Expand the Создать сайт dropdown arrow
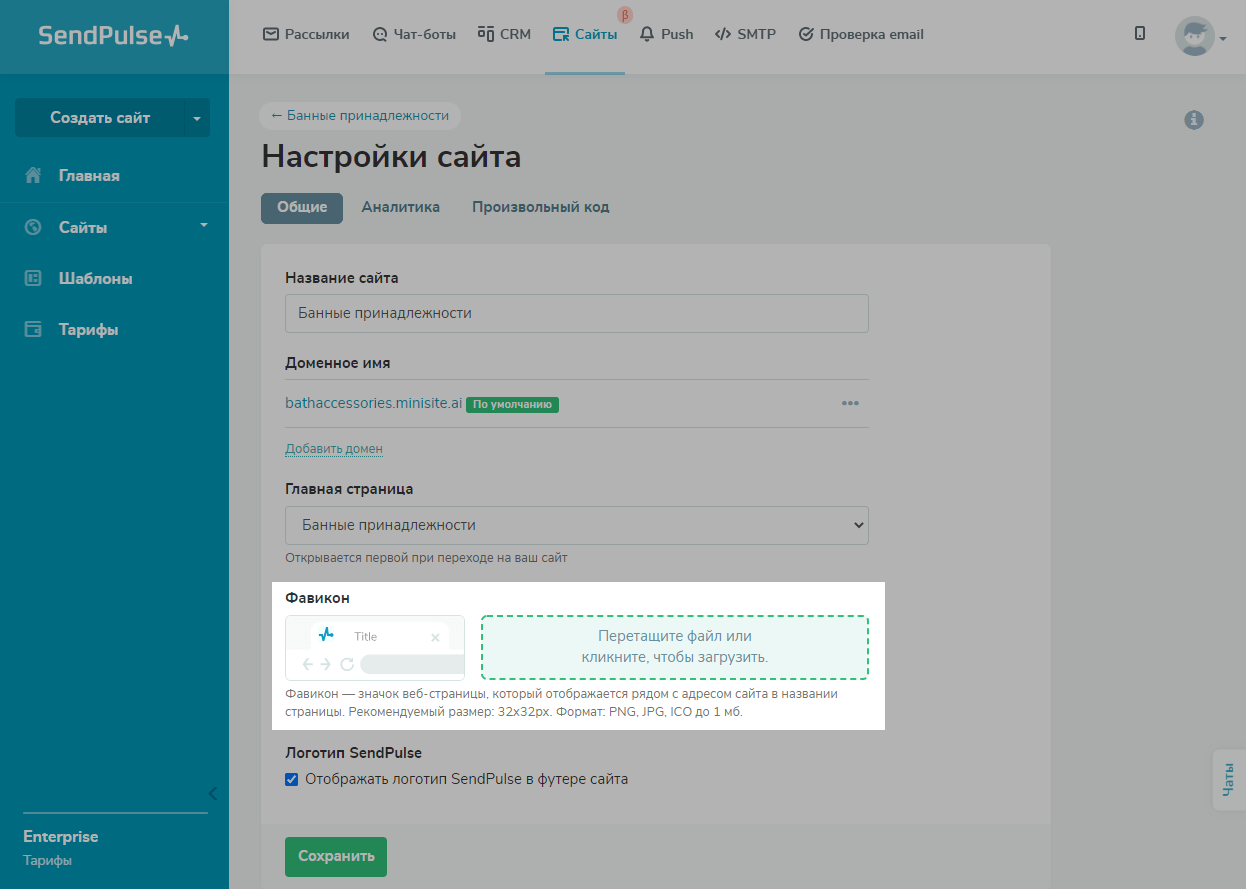Viewport: 1246px width, 889px height. pyautogui.click(x=197, y=118)
